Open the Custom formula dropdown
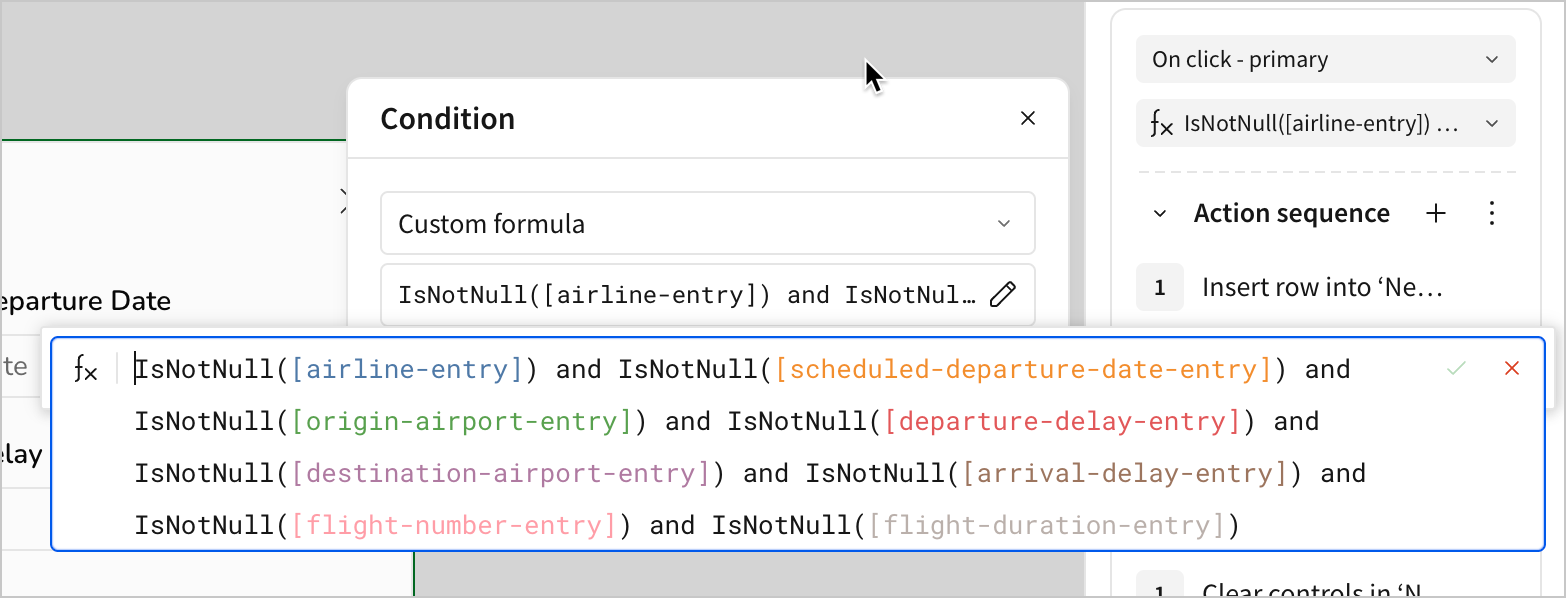This screenshot has width=1566, height=598. pyautogui.click(x=707, y=224)
